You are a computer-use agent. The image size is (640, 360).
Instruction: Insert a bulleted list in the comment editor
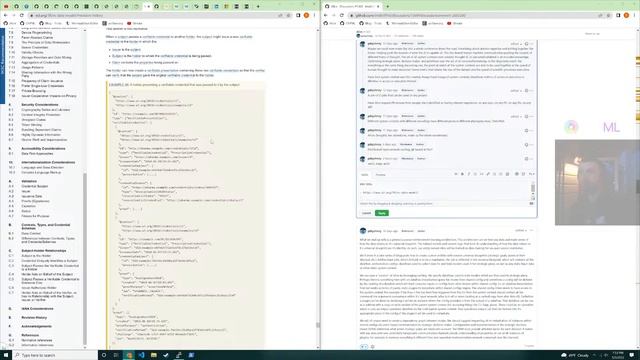(494, 174)
